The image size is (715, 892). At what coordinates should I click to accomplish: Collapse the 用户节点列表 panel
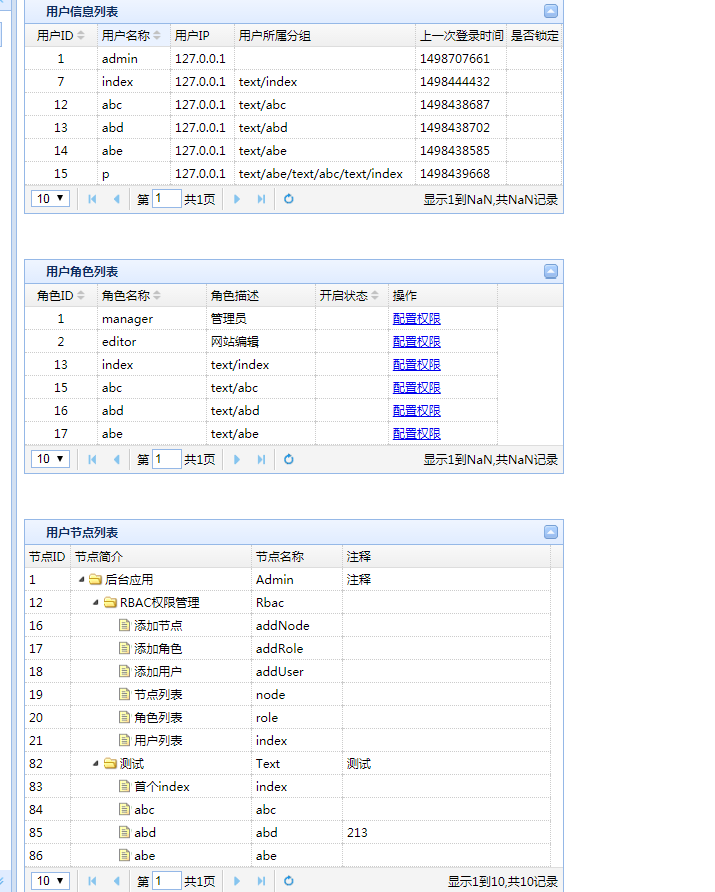coord(551,533)
